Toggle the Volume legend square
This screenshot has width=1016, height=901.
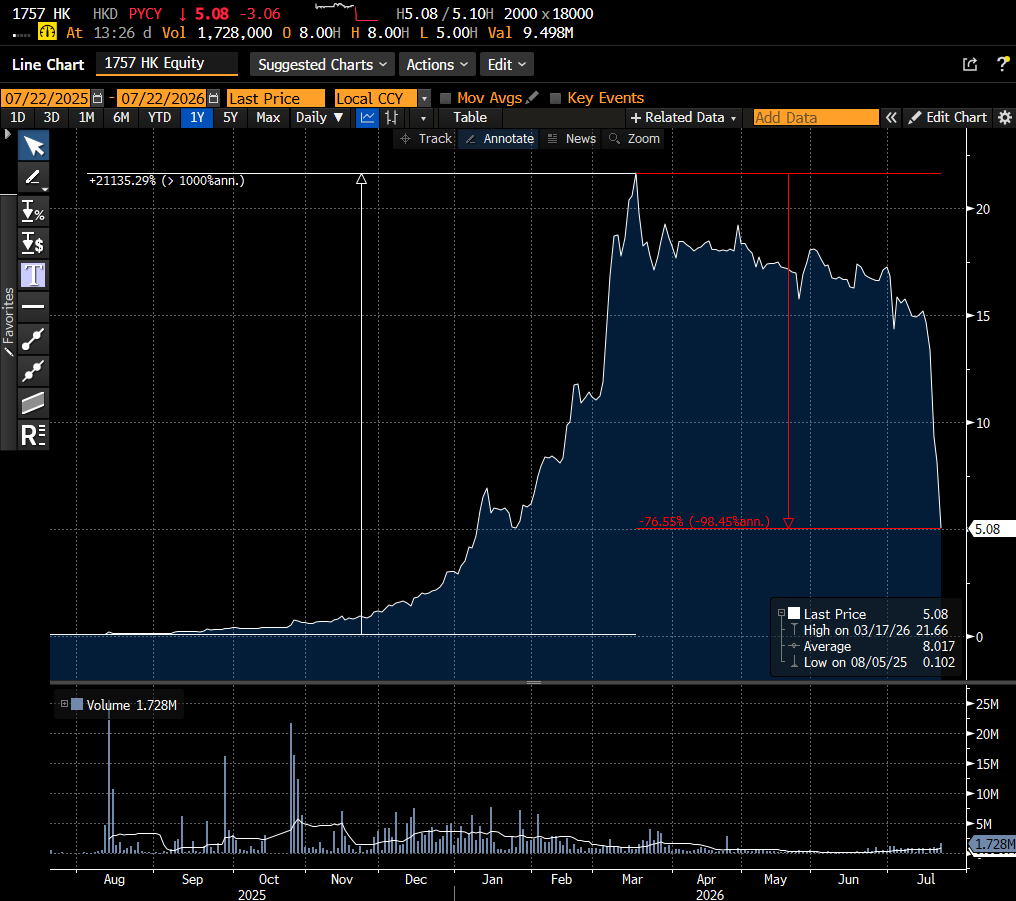pos(77,704)
